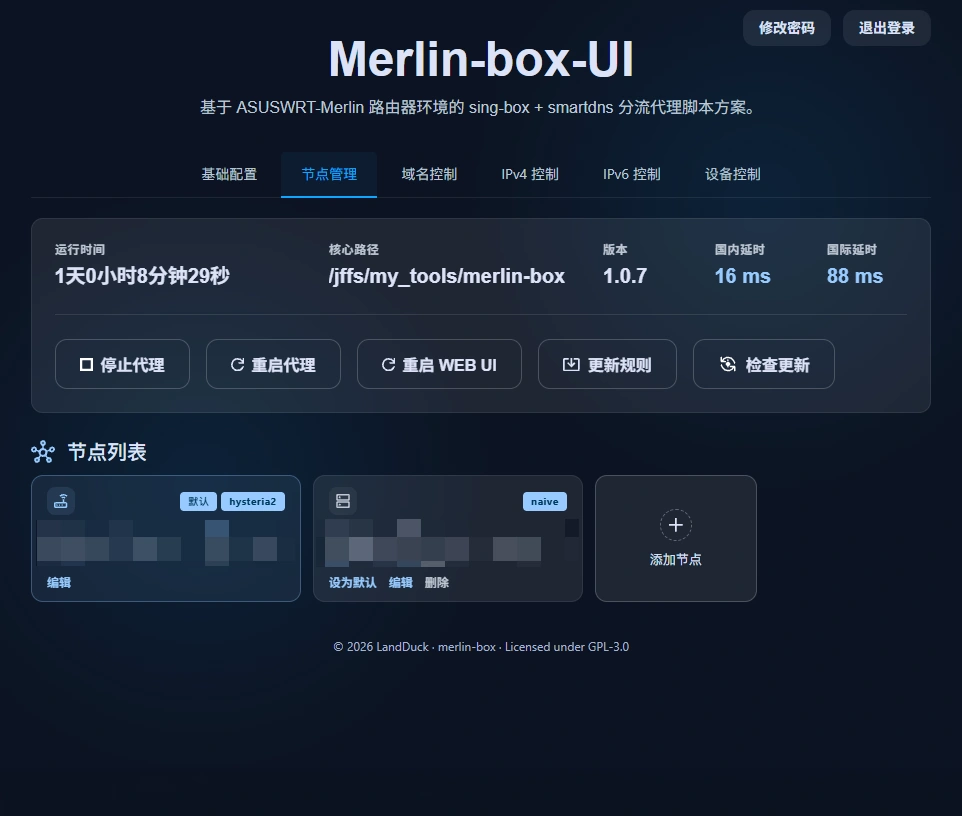Viewport: 962px width, 816px height.
Task: Click the sync icon in 检查更新 button
Action: pyautogui.click(x=728, y=364)
